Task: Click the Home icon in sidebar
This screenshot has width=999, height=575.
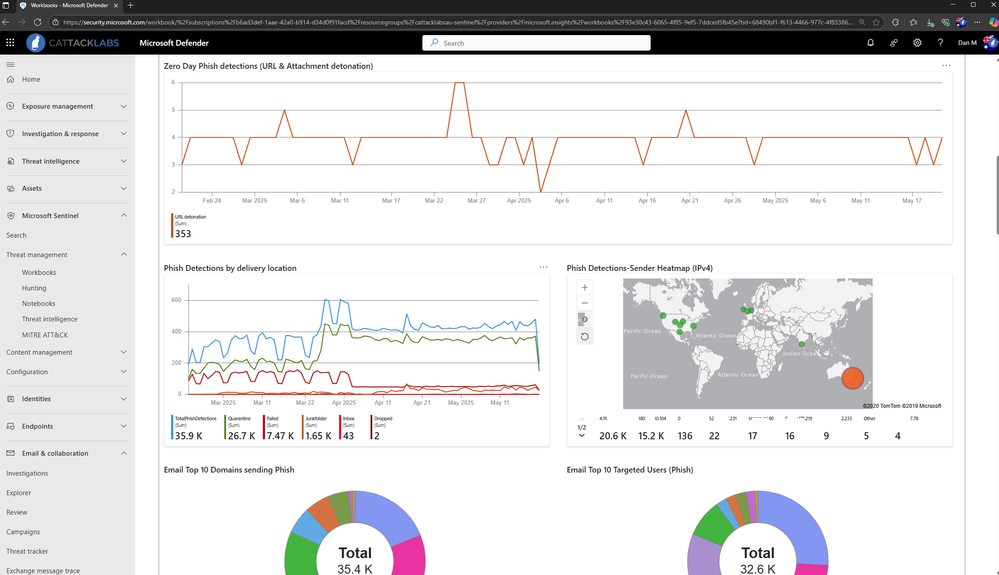Action: [x=10, y=80]
